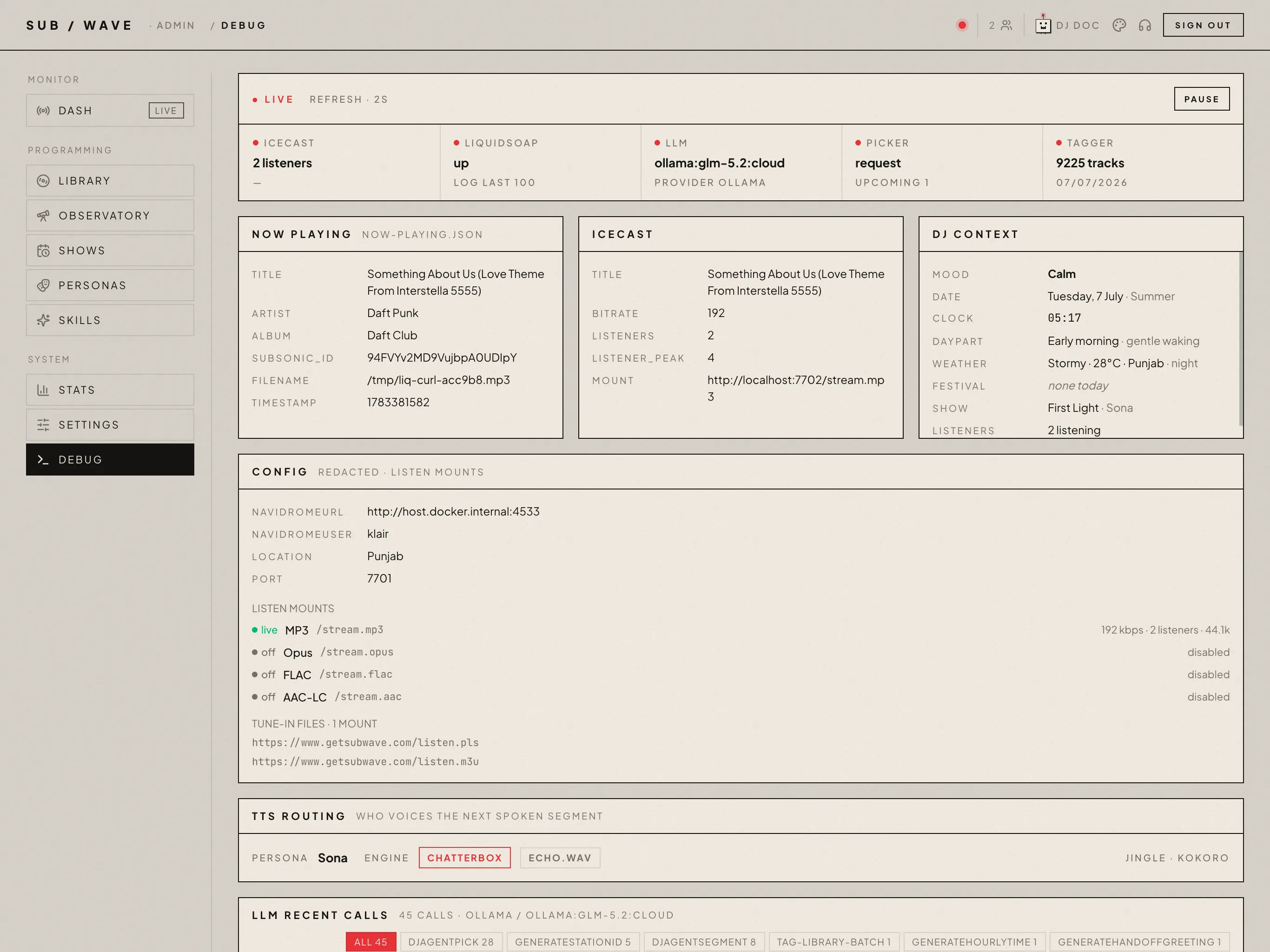Click the live MP3 /stream.mp3 mount row

pos(741,630)
